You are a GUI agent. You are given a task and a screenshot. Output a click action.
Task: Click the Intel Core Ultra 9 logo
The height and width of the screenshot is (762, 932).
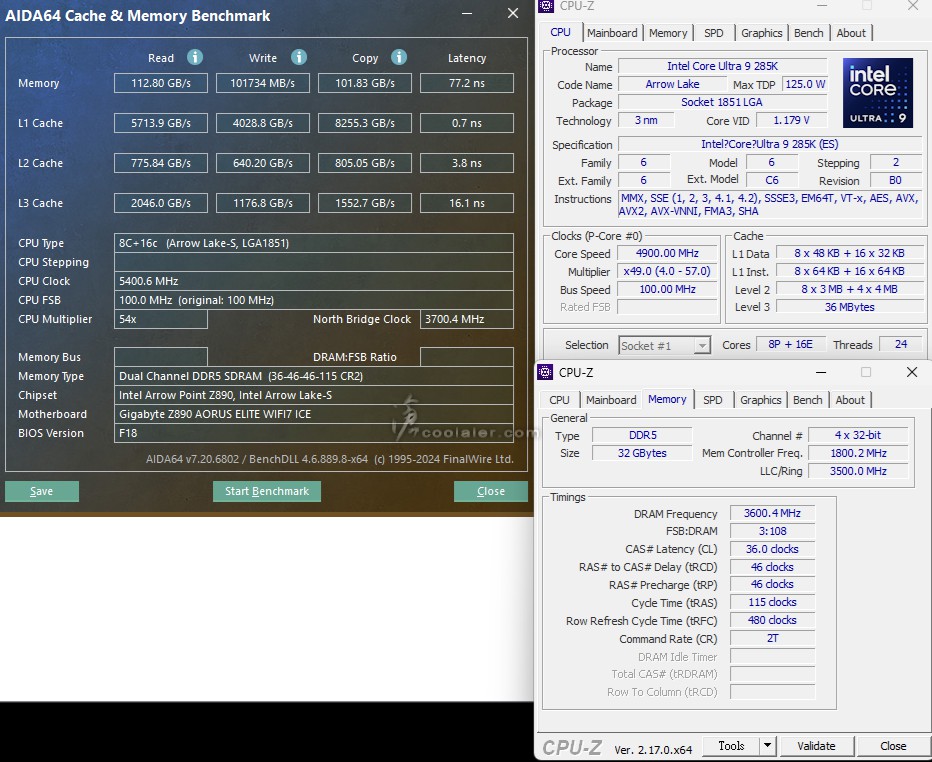coord(878,93)
